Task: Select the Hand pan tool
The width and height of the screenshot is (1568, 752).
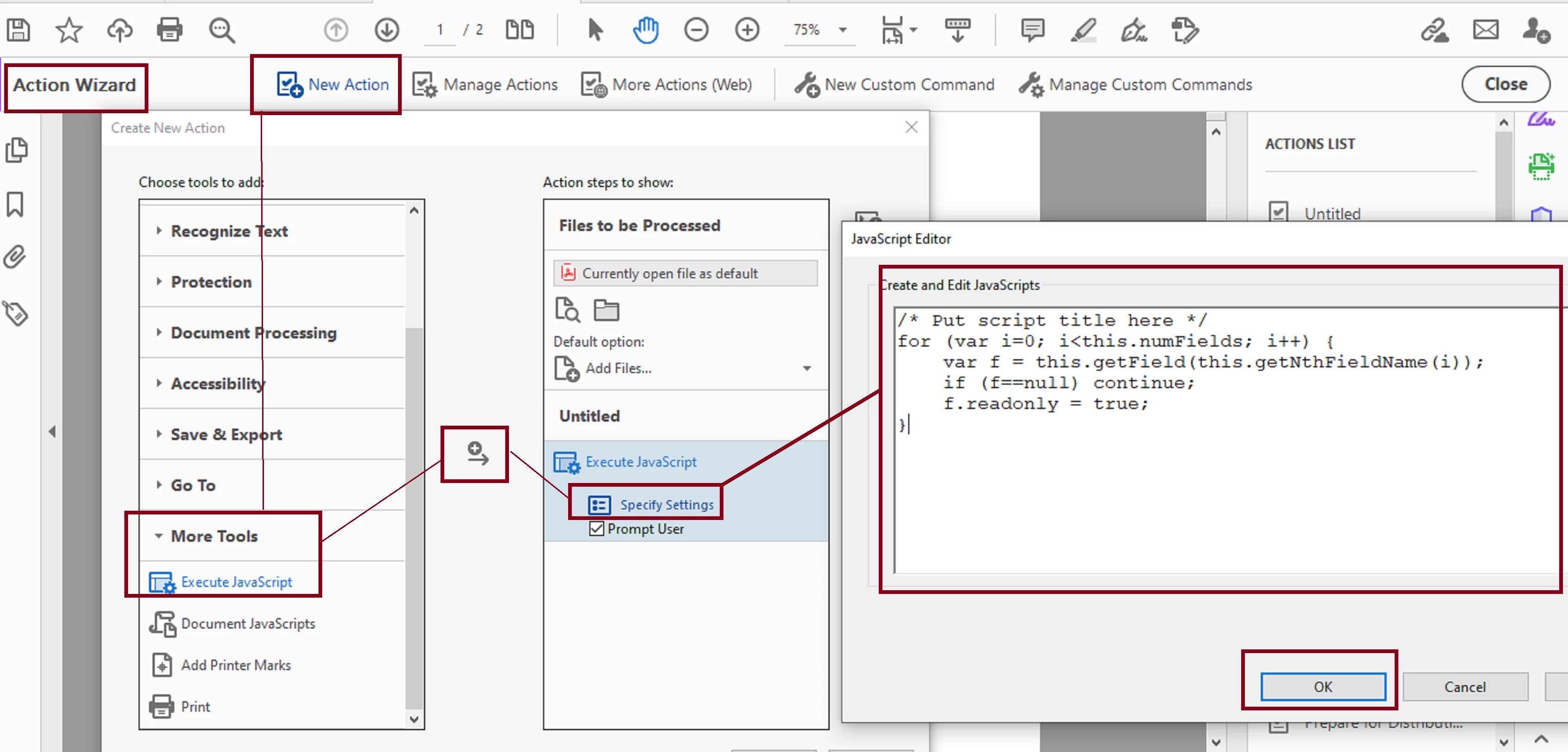Action: pos(645,29)
